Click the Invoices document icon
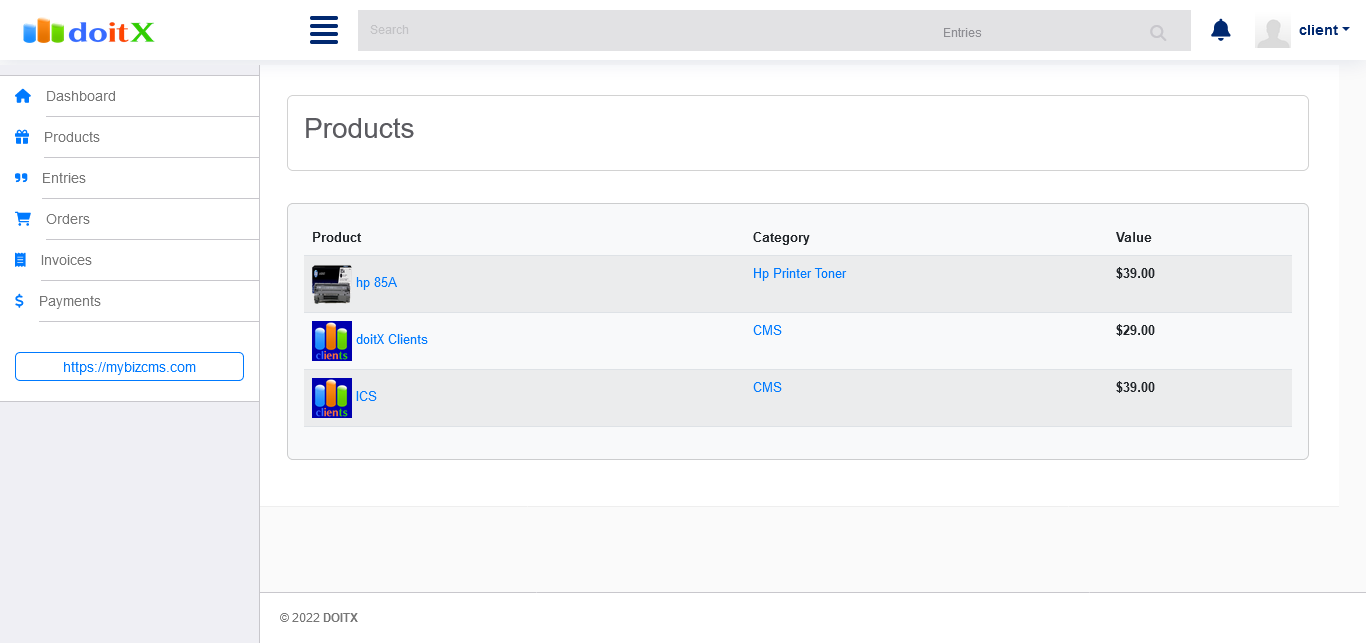 (x=20, y=260)
